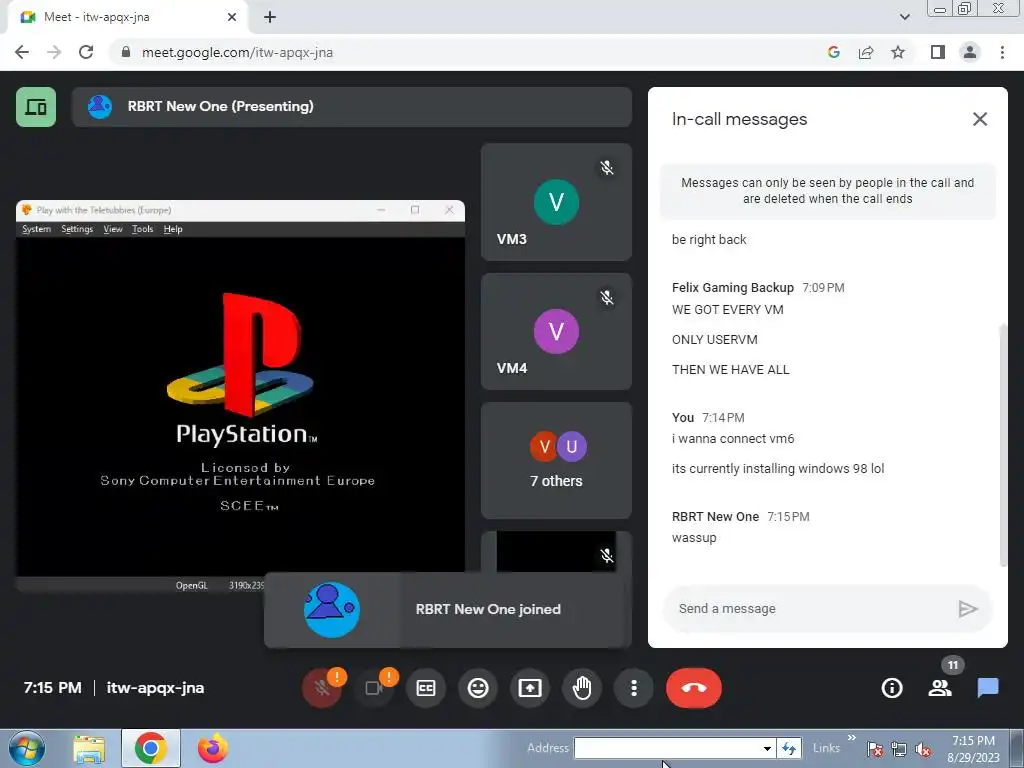This screenshot has width=1024, height=768.
Task: Open meeting details info icon
Action: pyautogui.click(x=891, y=688)
